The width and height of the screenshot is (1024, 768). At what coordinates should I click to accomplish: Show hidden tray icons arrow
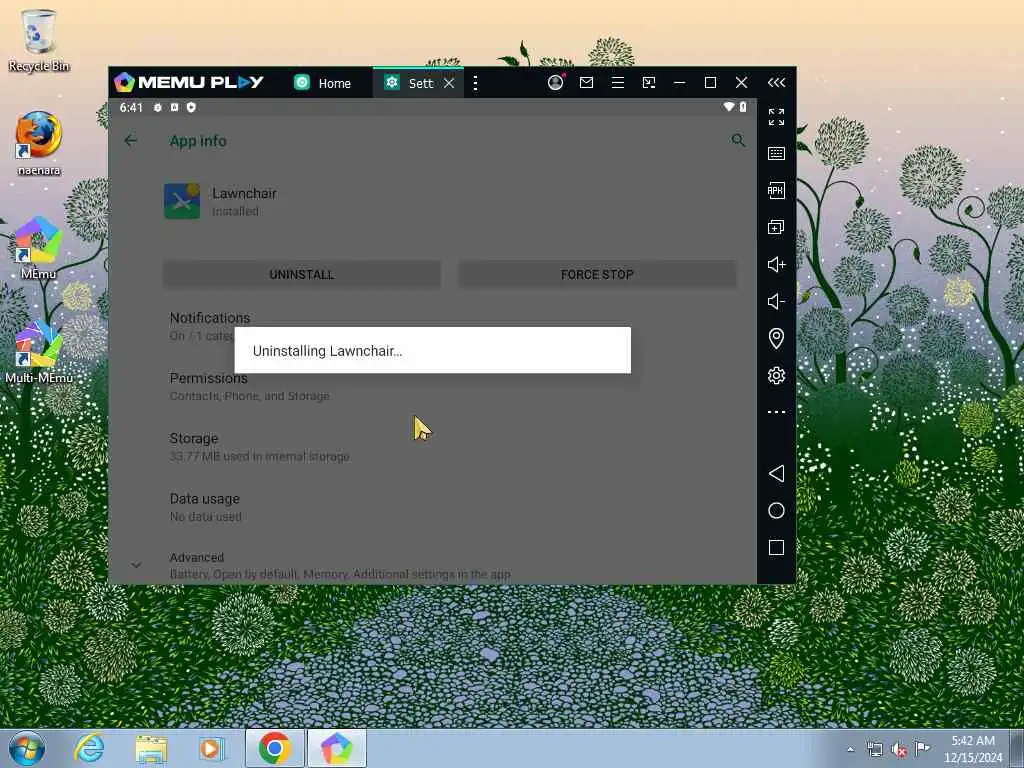point(850,749)
